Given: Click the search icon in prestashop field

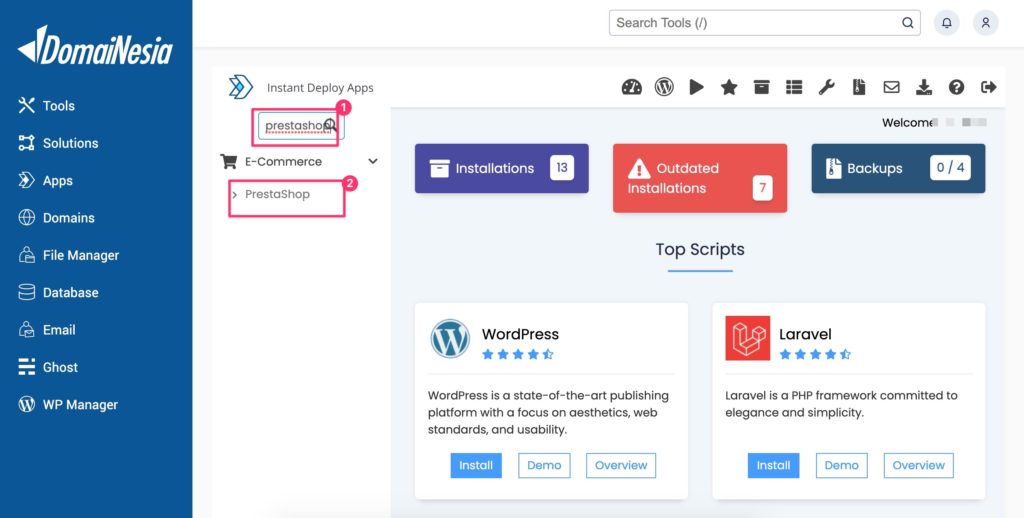Looking at the screenshot, I should [x=330, y=125].
